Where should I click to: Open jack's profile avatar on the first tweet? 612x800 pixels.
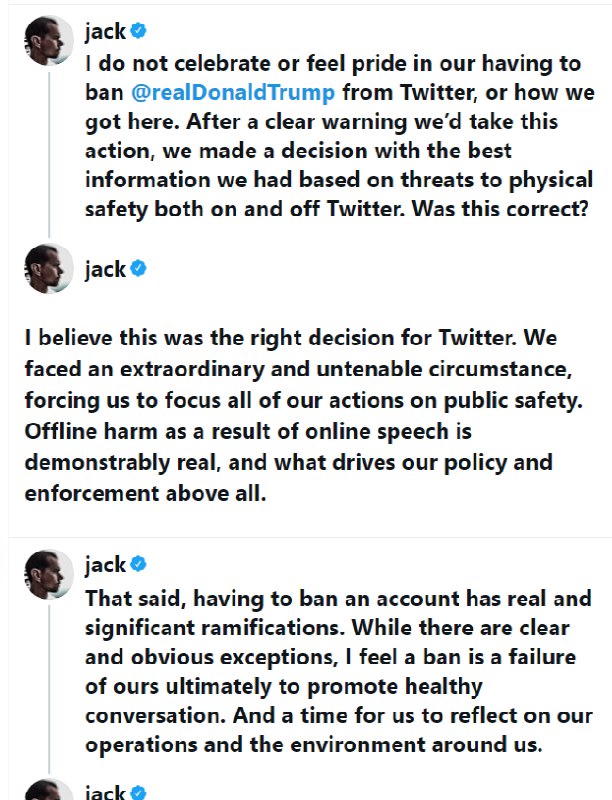[48, 41]
